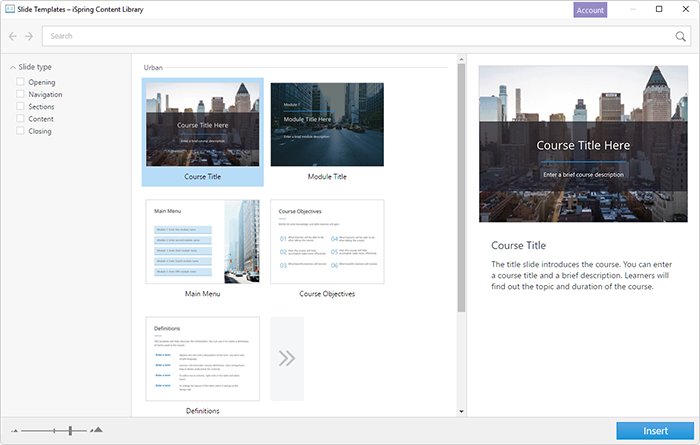Check the Navigation slide type filter
700x445 pixels.
[x=20, y=94]
